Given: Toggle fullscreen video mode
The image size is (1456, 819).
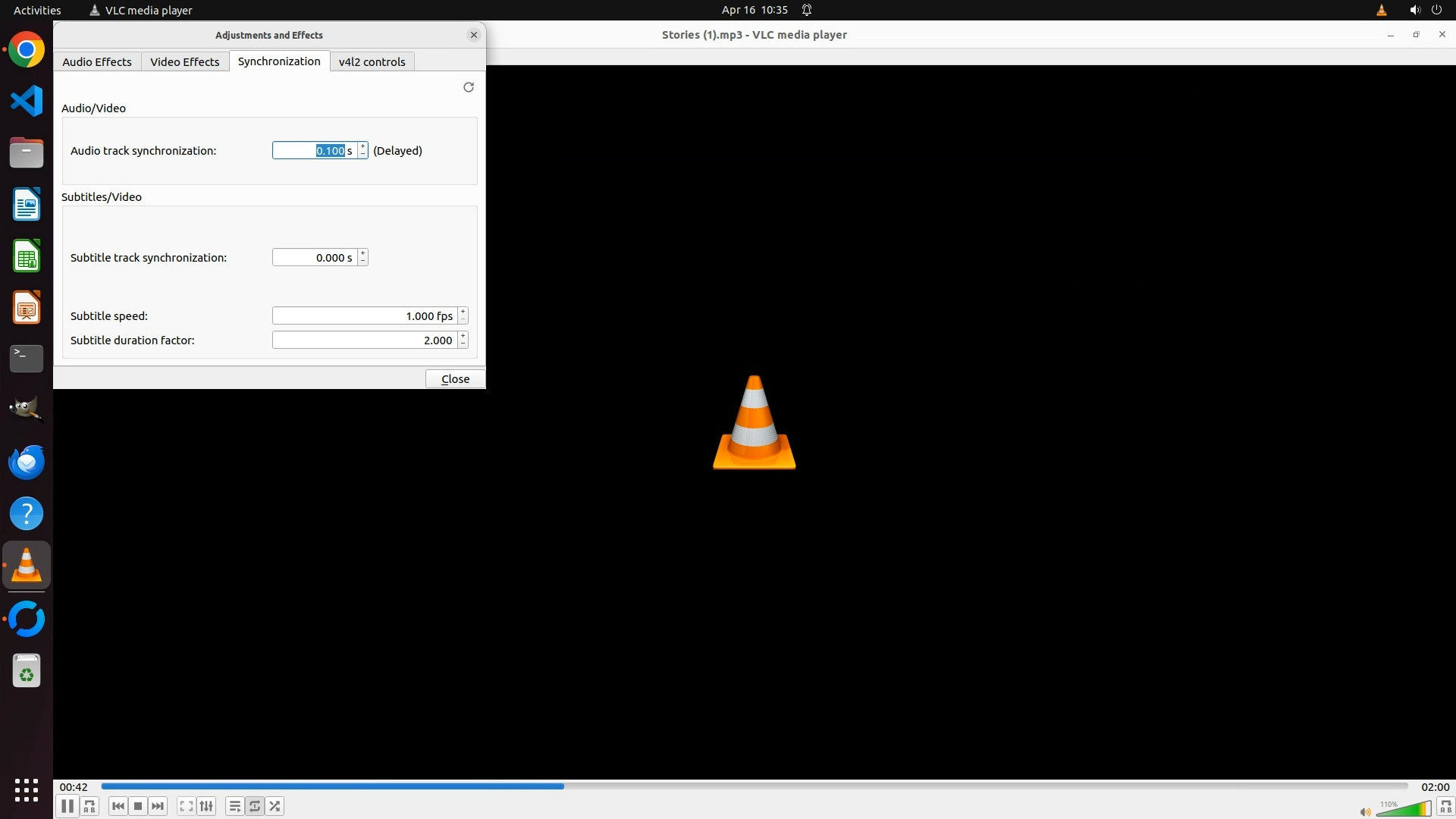Looking at the screenshot, I should [x=186, y=806].
